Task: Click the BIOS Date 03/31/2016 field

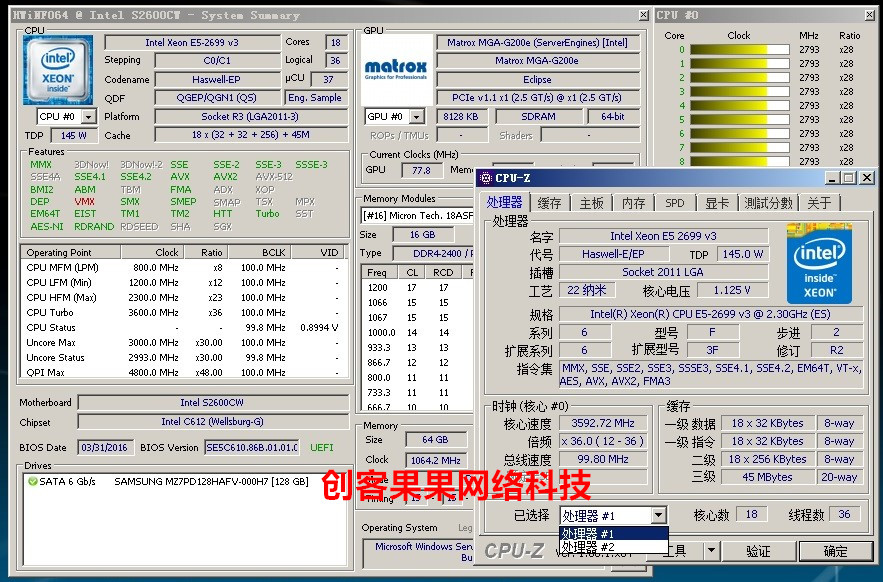Action: point(105,447)
